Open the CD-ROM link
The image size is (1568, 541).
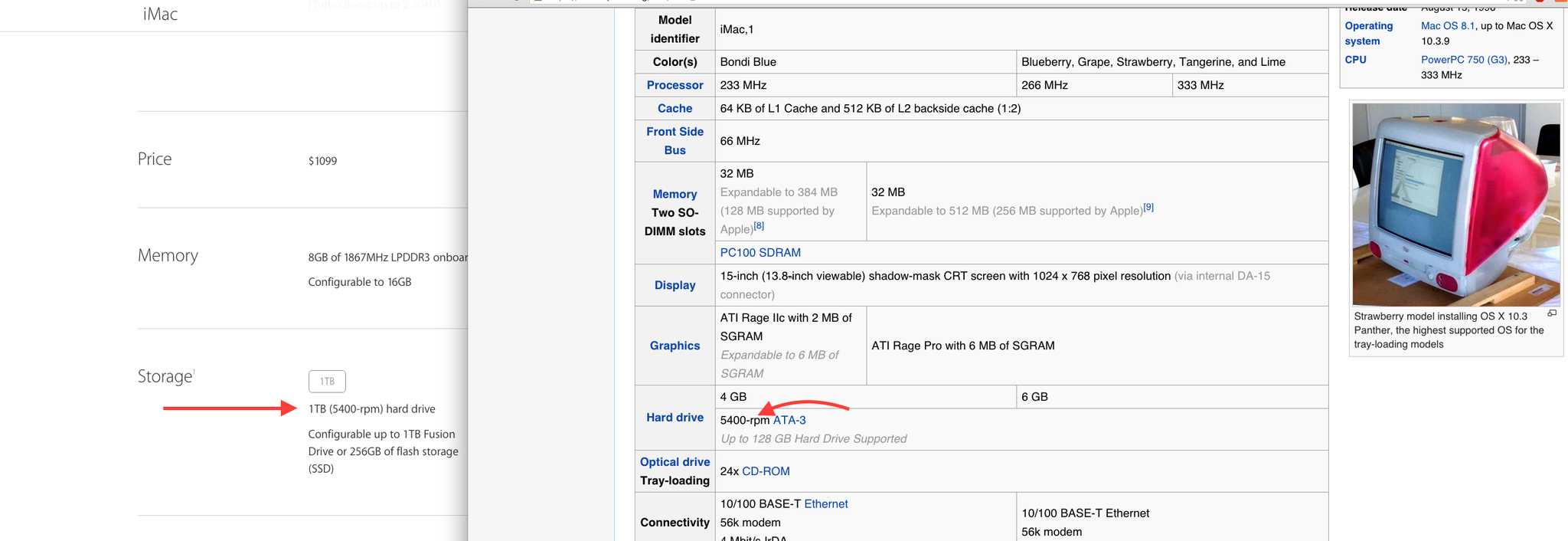766,471
